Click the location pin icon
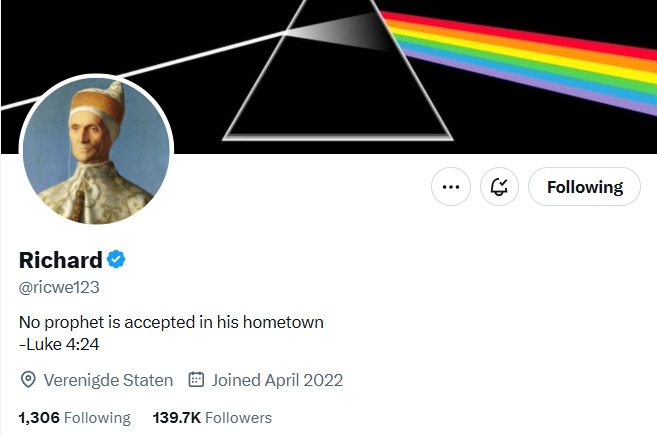The height and width of the screenshot is (436, 657). point(28,380)
